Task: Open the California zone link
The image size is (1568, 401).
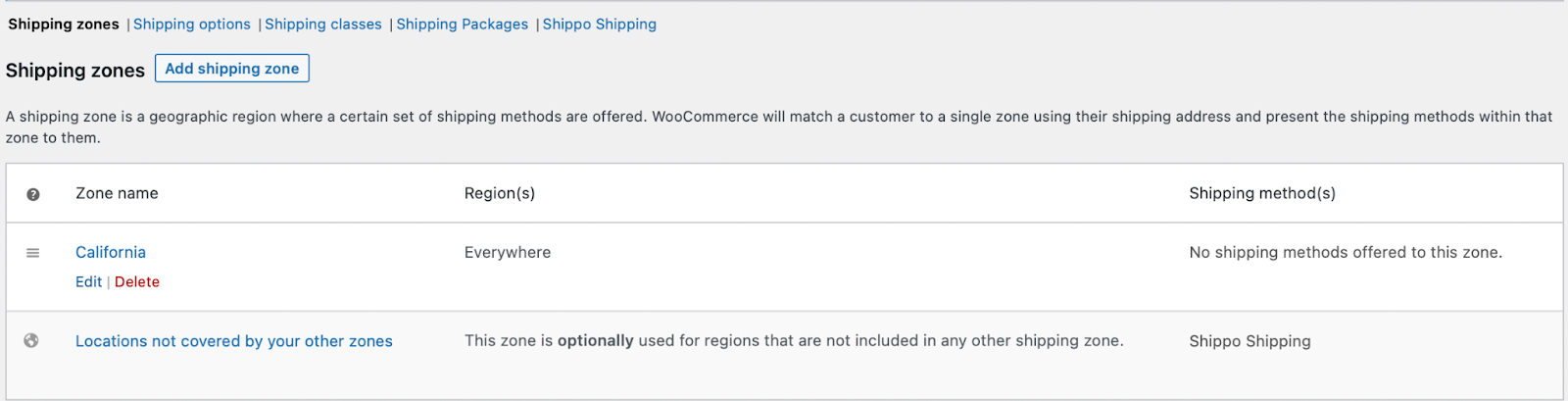Action: [111, 252]
